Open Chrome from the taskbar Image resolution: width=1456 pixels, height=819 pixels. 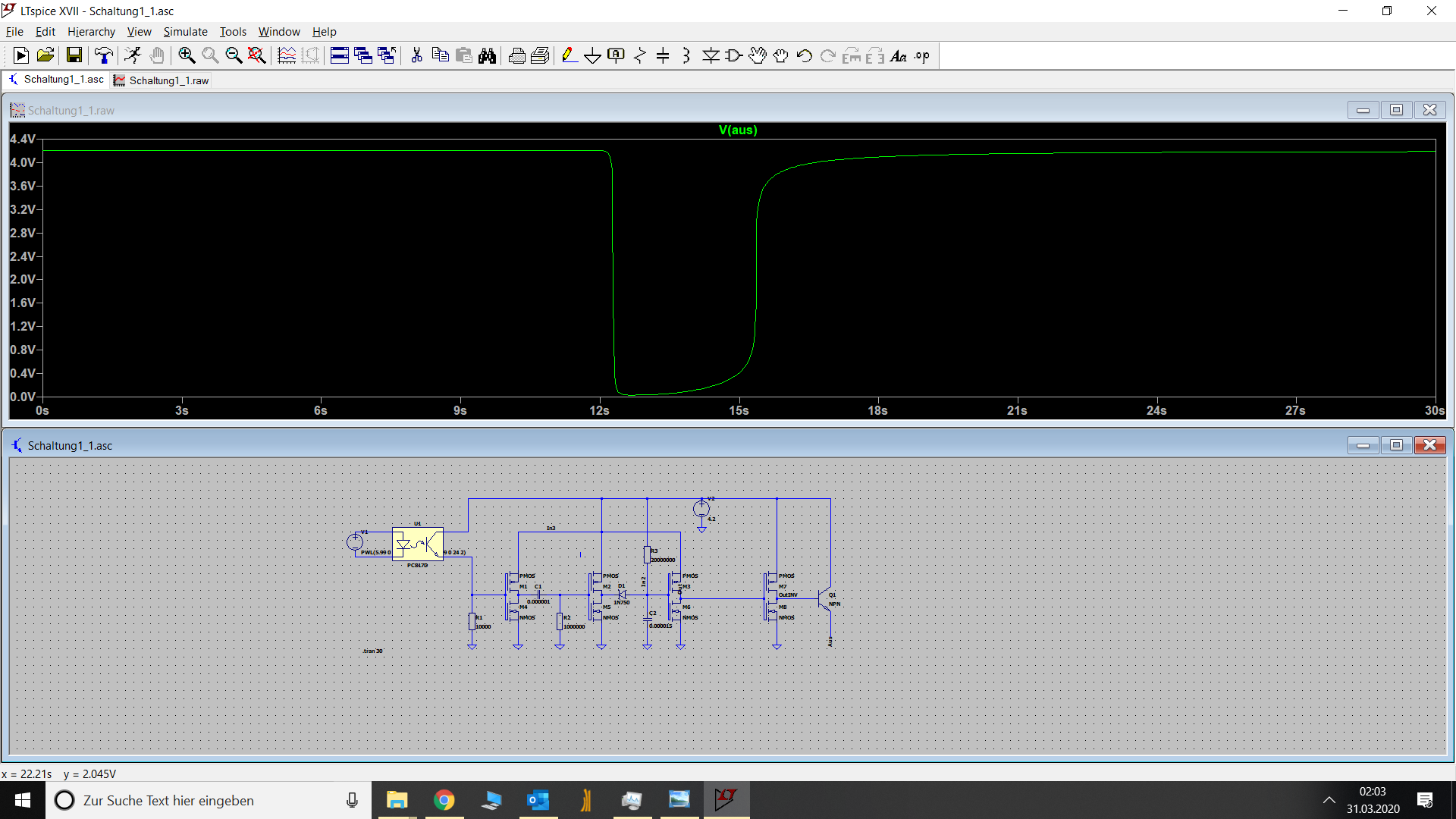(444, 800)
